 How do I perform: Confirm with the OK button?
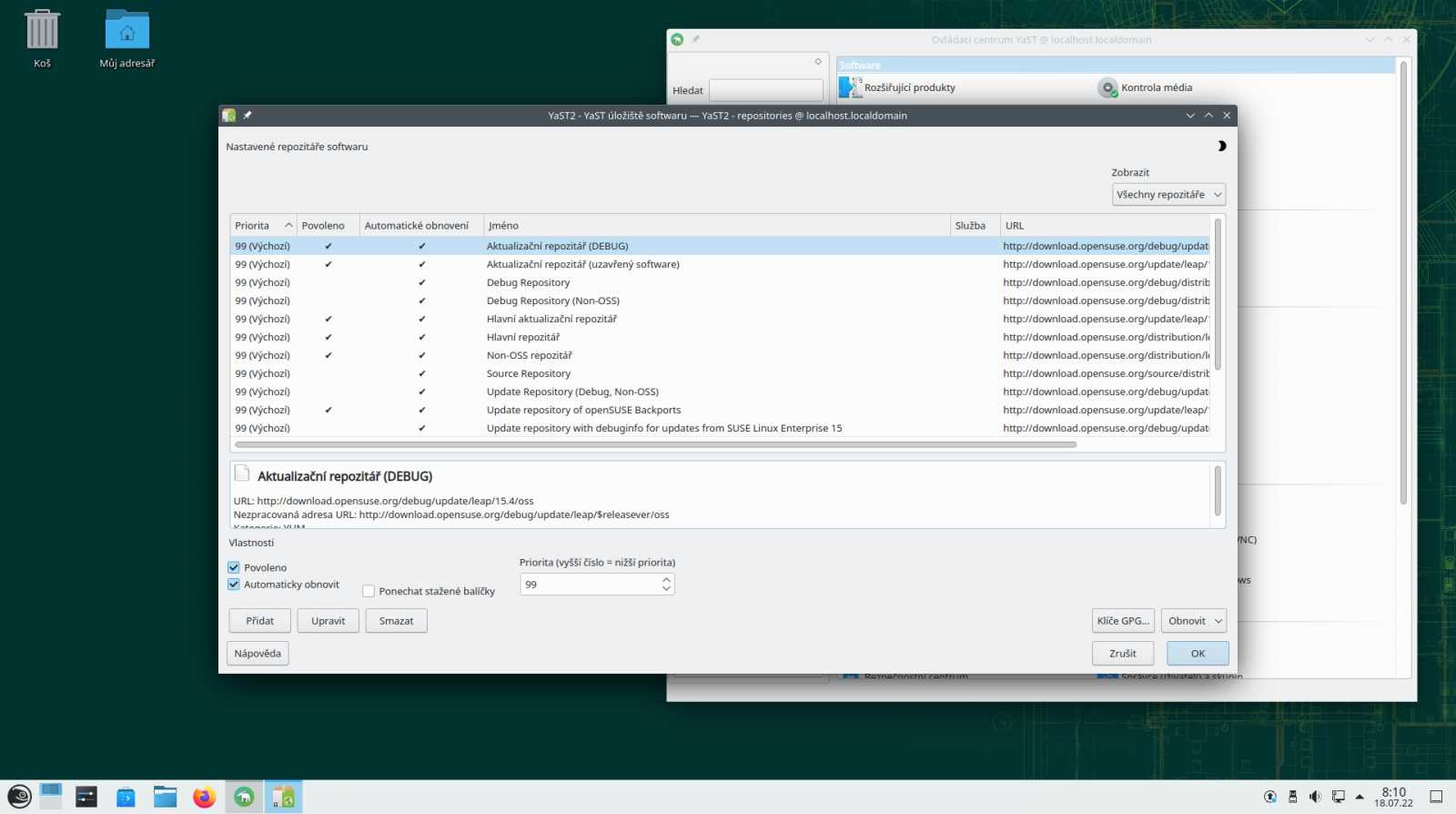[1198, 654]
